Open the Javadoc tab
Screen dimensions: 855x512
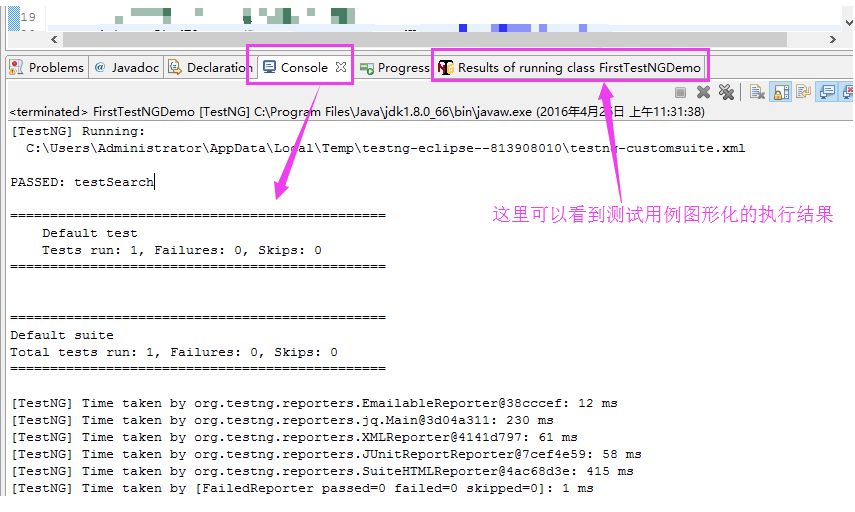127,68
